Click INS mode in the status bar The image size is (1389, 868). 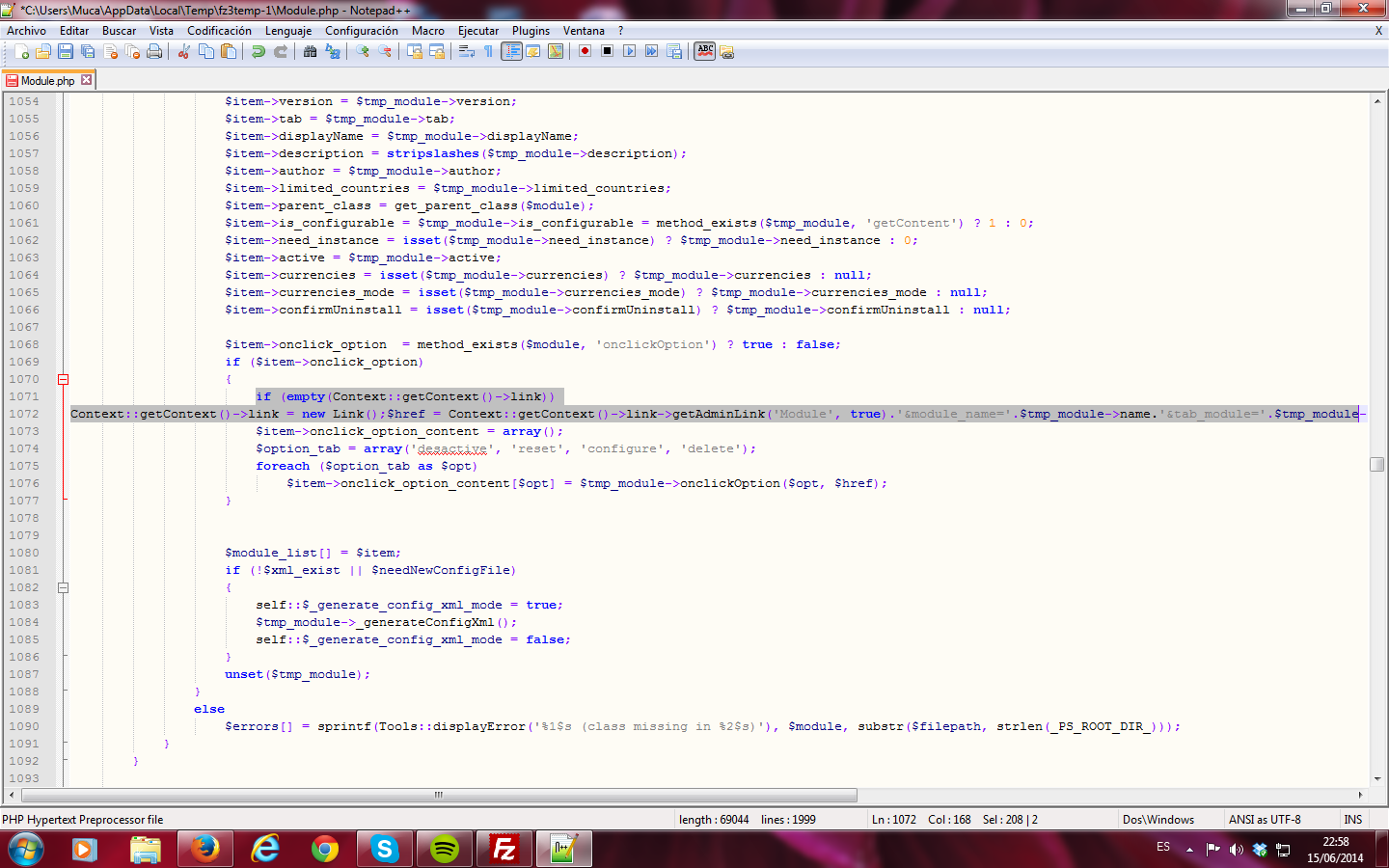pyautogui.click(x=1353, y=820)
